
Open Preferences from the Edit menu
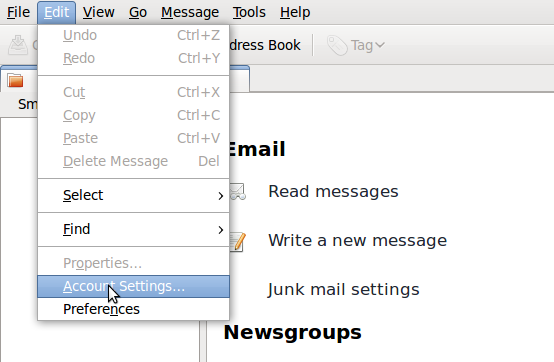[x=134, y=309]
